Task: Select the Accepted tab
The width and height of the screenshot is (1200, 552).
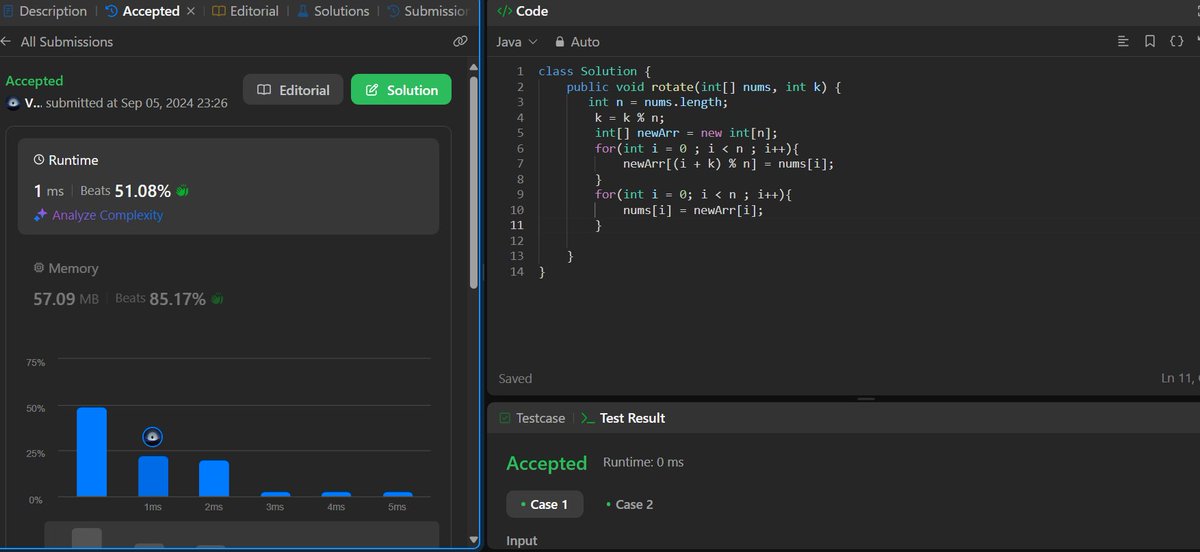Action: pyautogui.click(x=142, y=11)
